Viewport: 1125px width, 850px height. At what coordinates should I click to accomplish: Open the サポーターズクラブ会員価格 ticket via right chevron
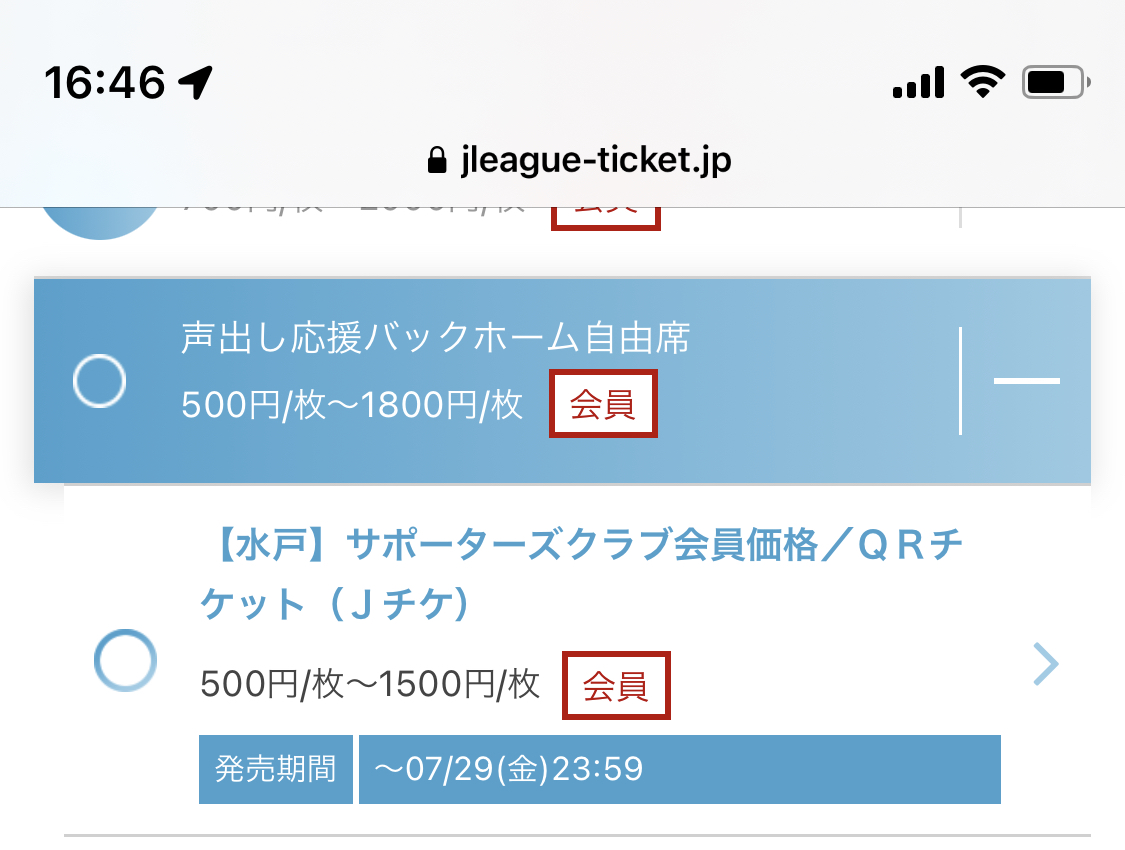pyautogui.click(x=1044, y=663)
